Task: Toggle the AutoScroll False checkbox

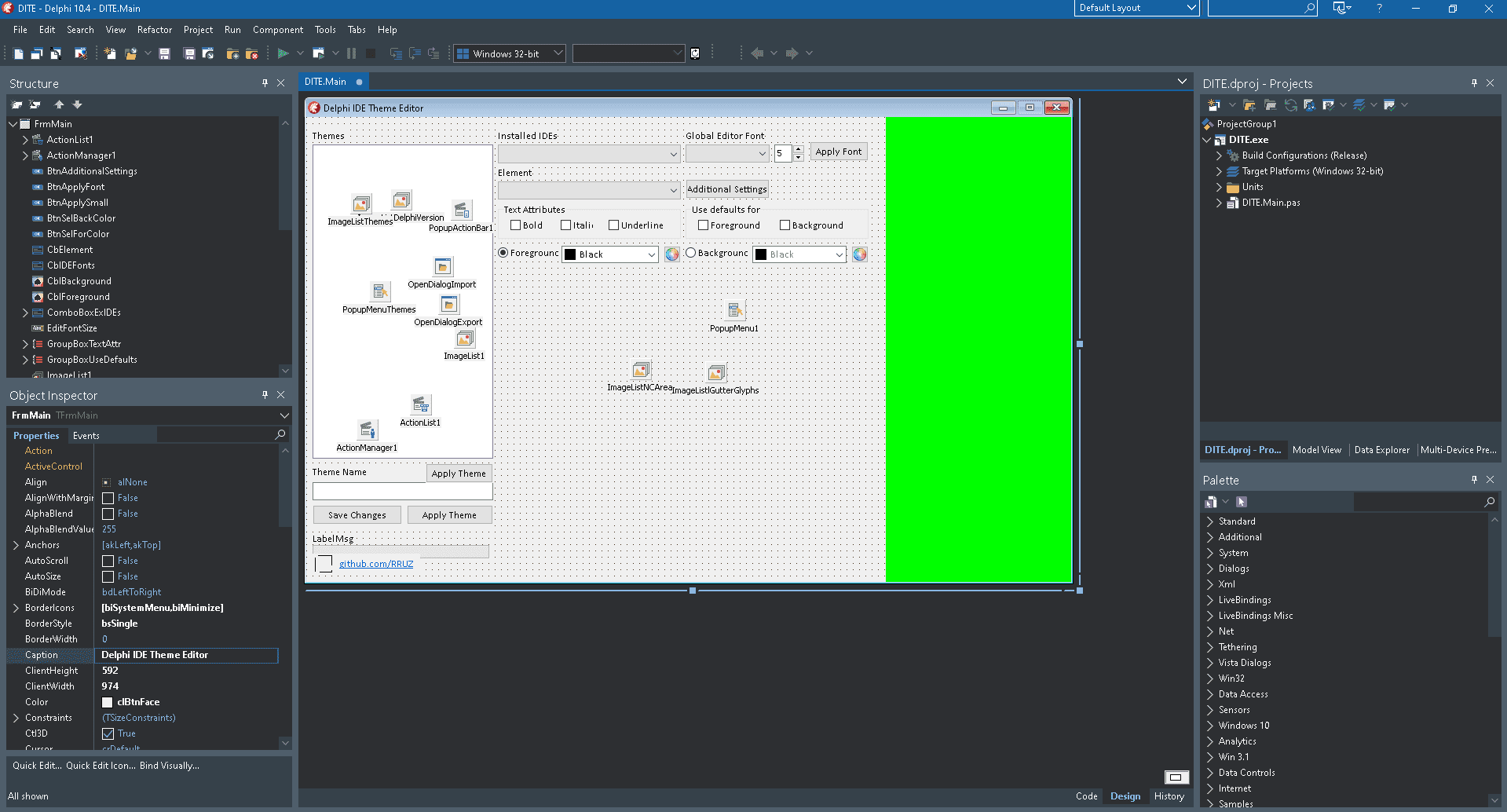Action: (x=108, y=561)
